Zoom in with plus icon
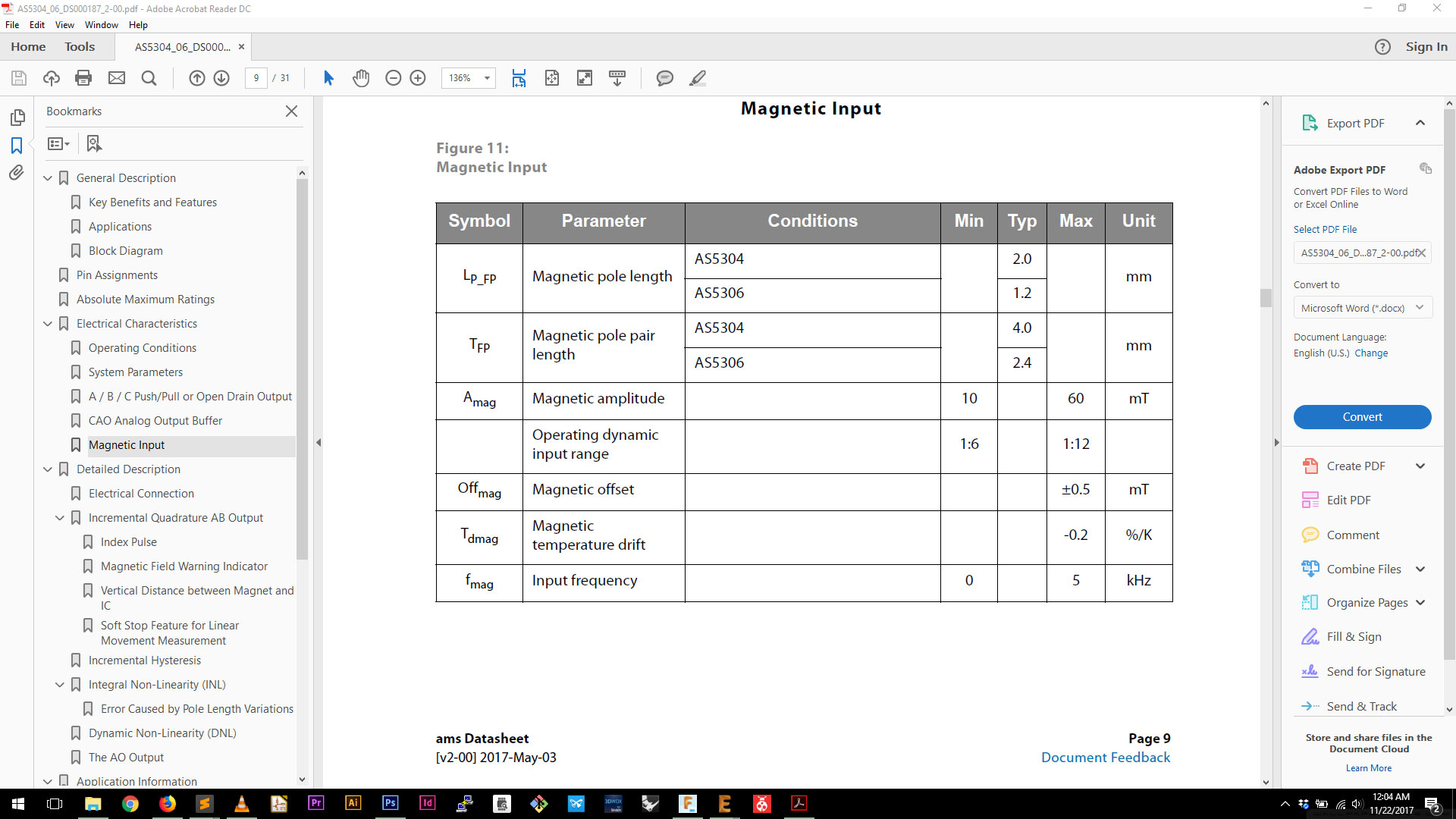 point(418,78)
